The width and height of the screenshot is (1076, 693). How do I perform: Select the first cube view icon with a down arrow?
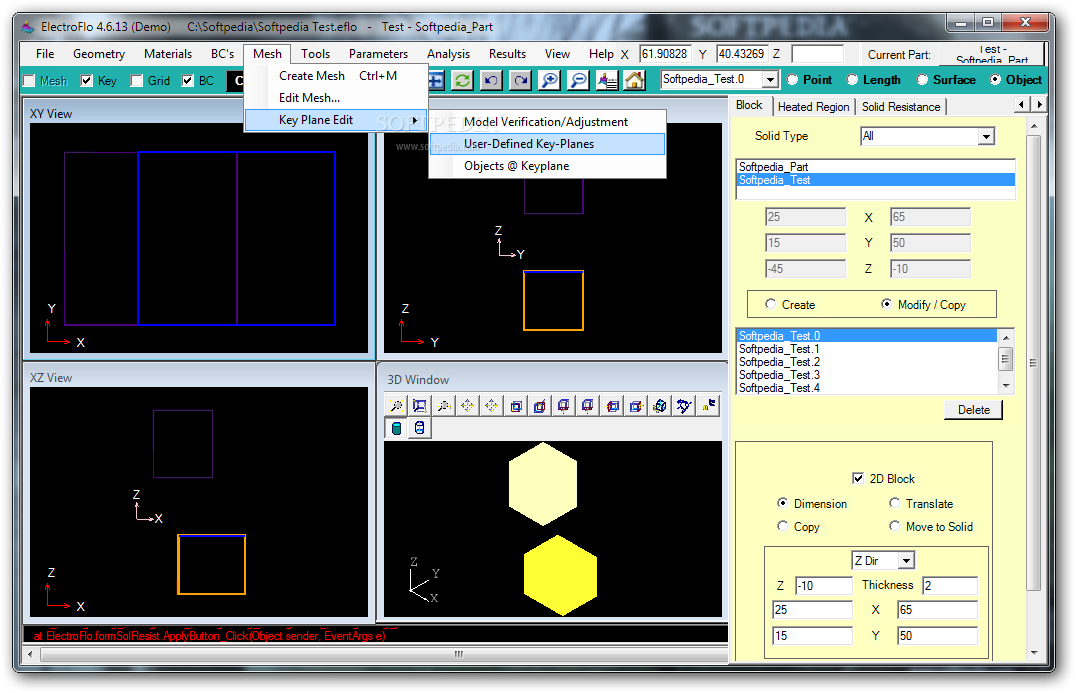coord(564,406)
